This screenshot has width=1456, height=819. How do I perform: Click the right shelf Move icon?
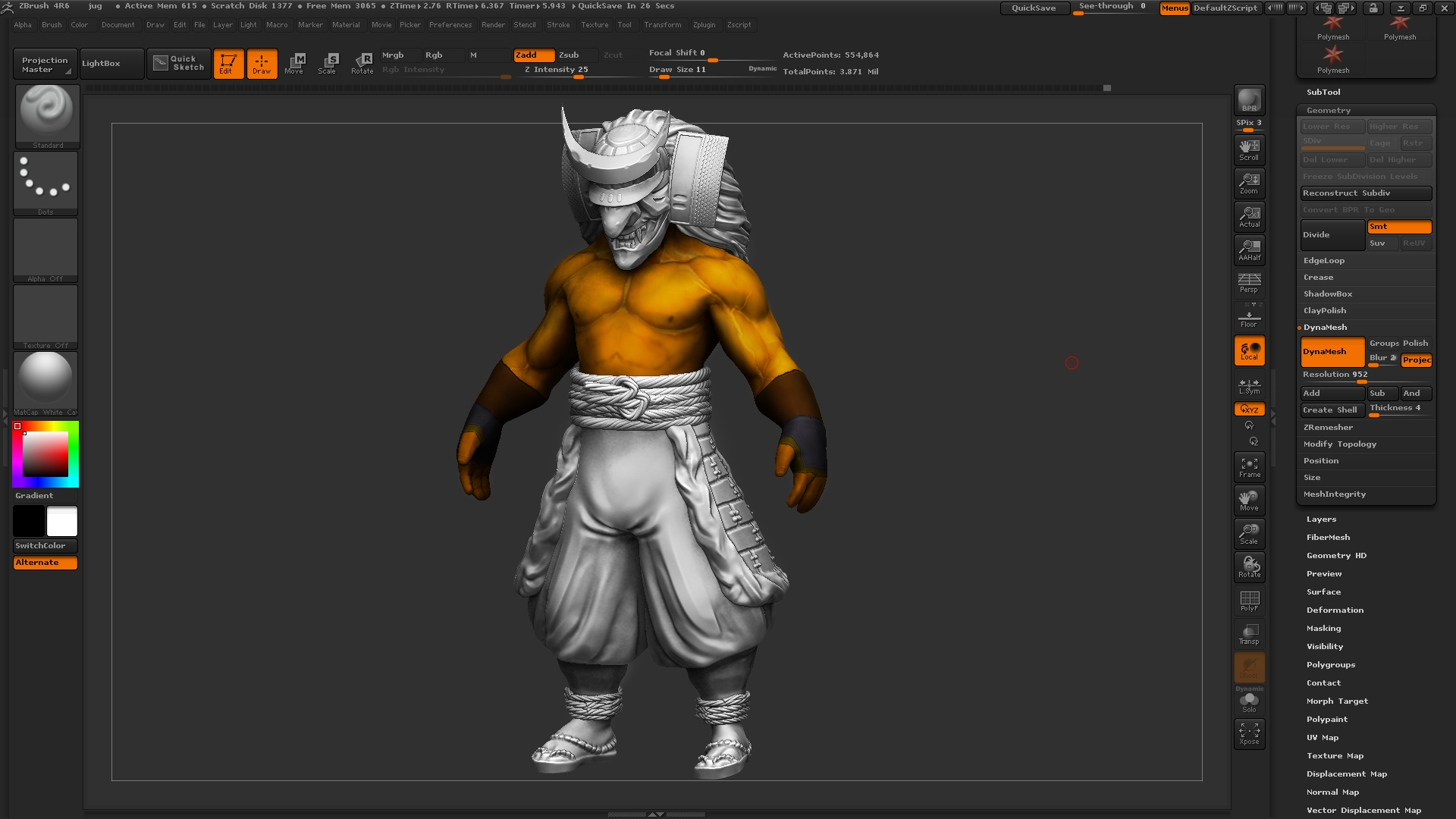pos(1249,500)
